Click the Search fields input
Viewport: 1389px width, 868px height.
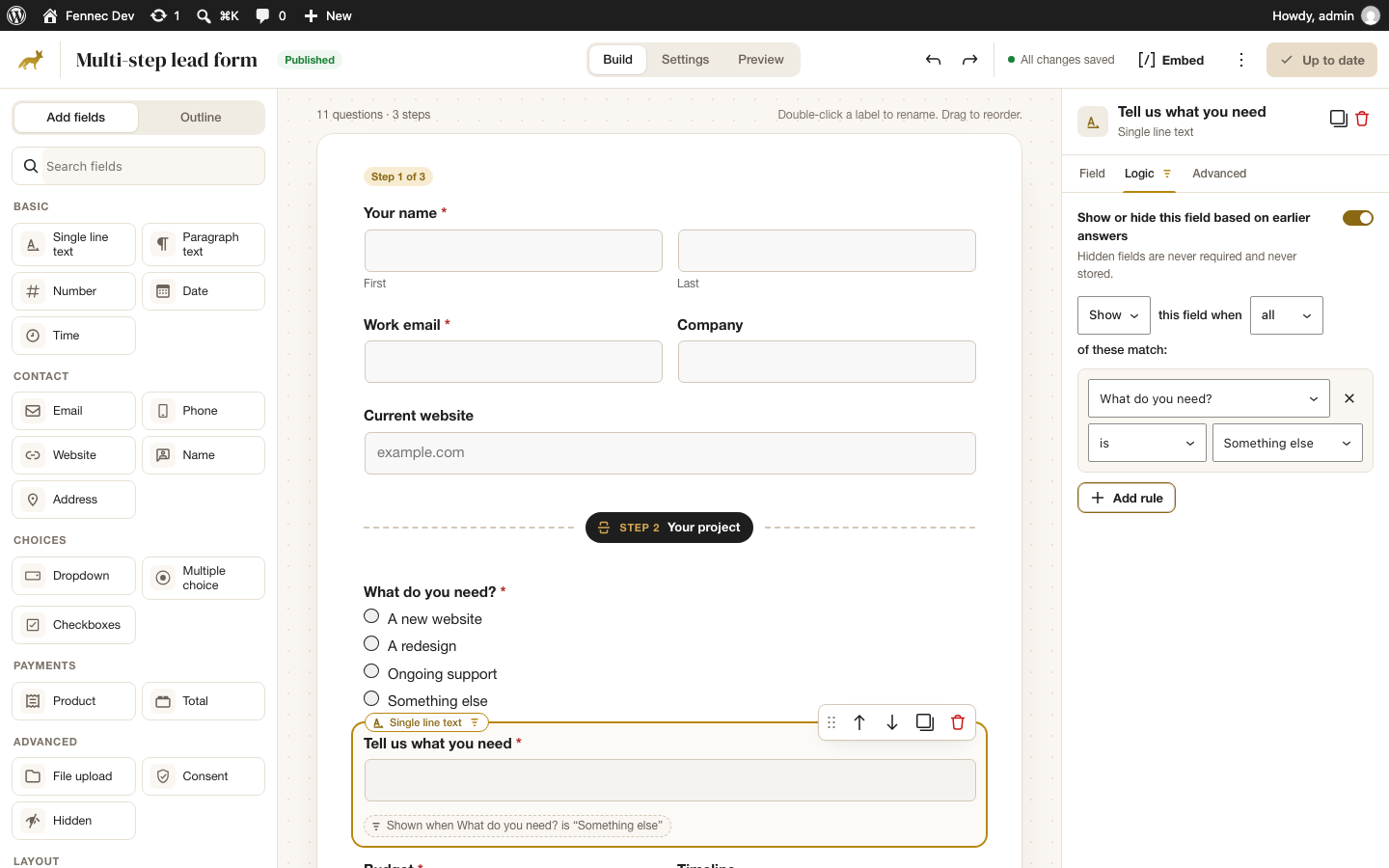[x=138, y=166]
